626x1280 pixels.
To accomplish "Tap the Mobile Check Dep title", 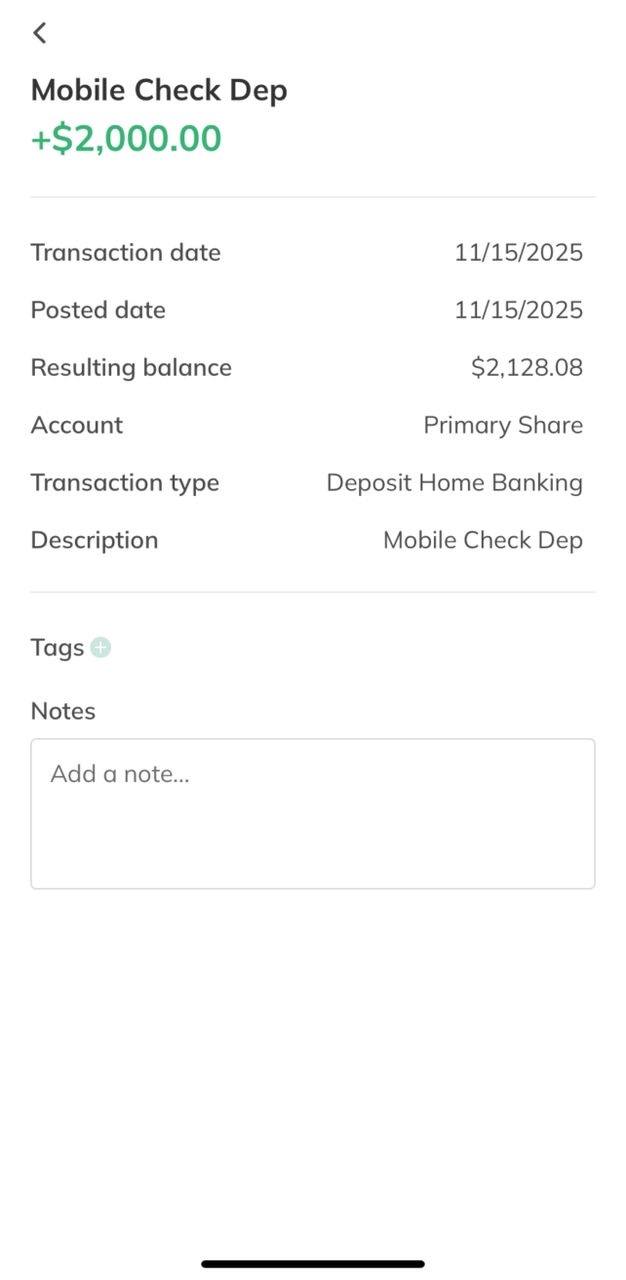I will (x=159, y=90).
